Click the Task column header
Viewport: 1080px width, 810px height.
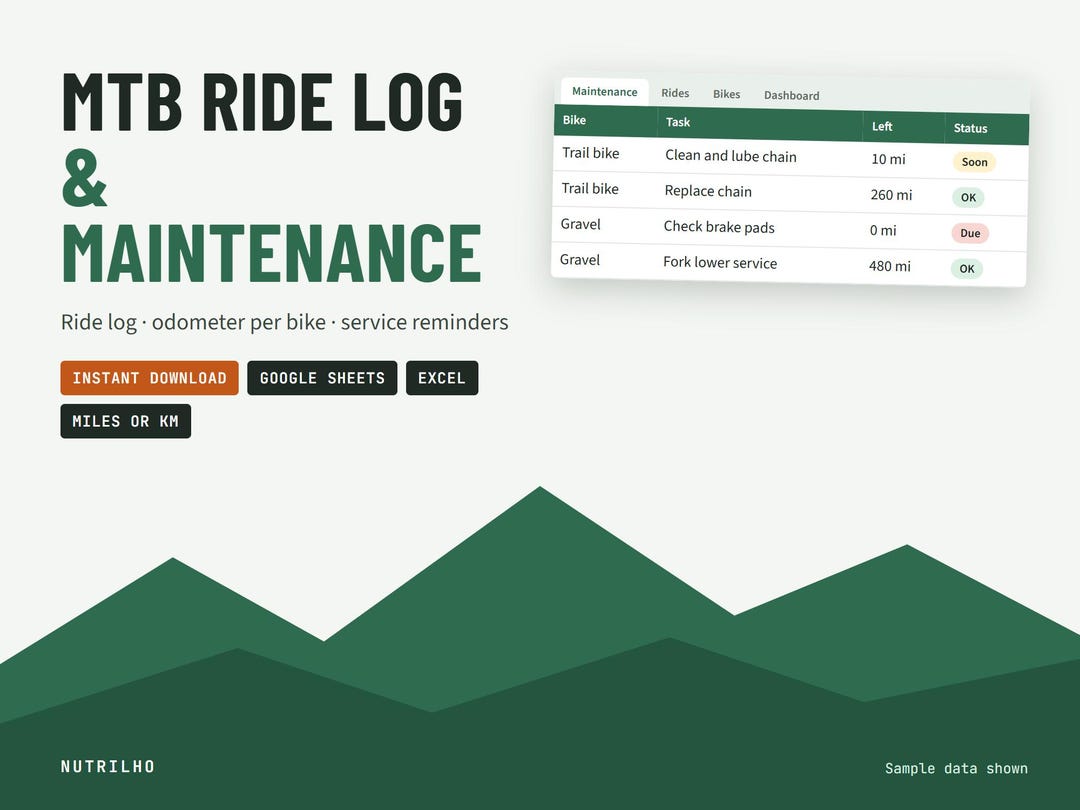(760, 124)
